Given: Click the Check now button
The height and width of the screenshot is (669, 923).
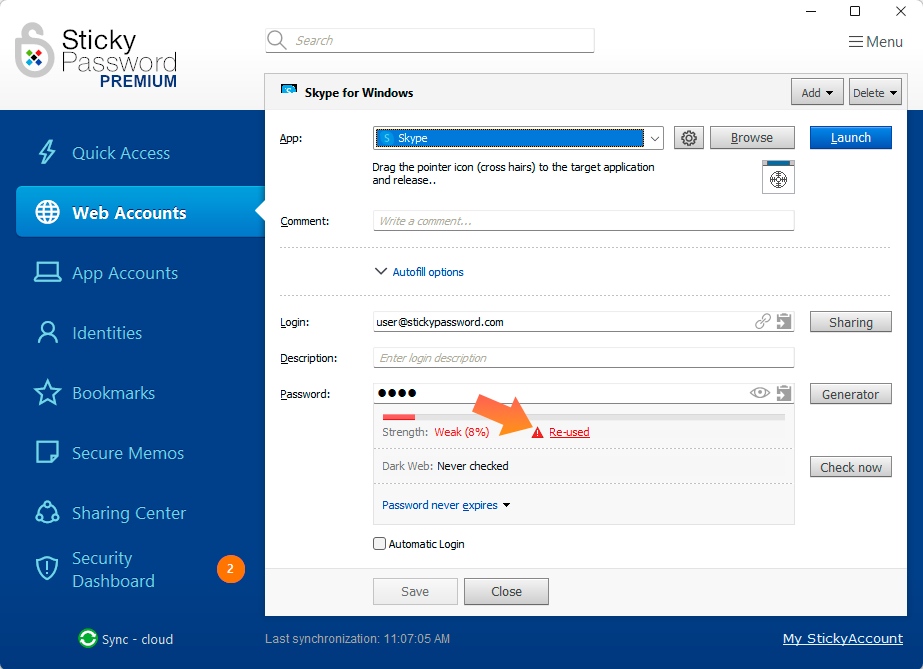Looking at the screenshot, I should (x=850, y=467).
